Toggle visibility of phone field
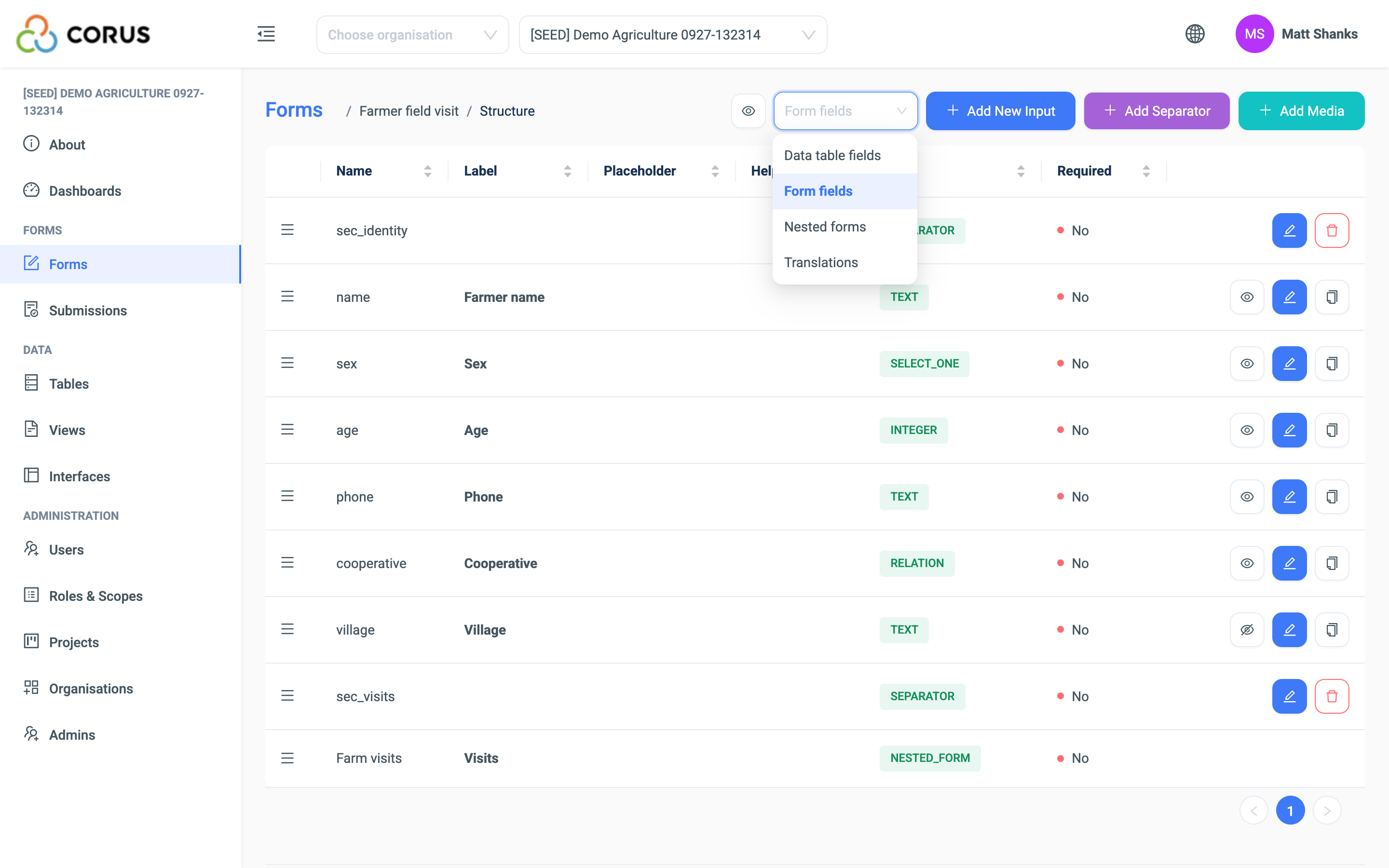1389x868 pixels. tap(1247, 497)
